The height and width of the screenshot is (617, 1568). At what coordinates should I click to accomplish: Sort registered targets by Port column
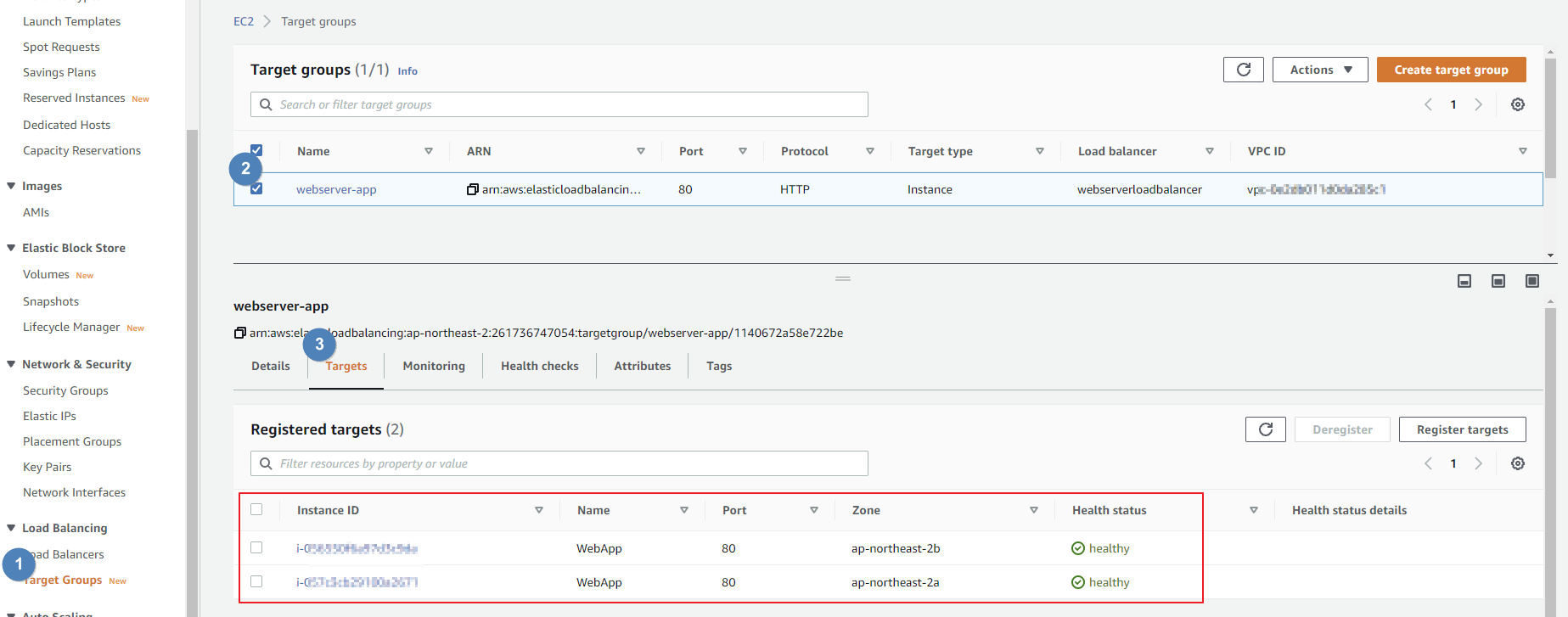pos(814,510)
